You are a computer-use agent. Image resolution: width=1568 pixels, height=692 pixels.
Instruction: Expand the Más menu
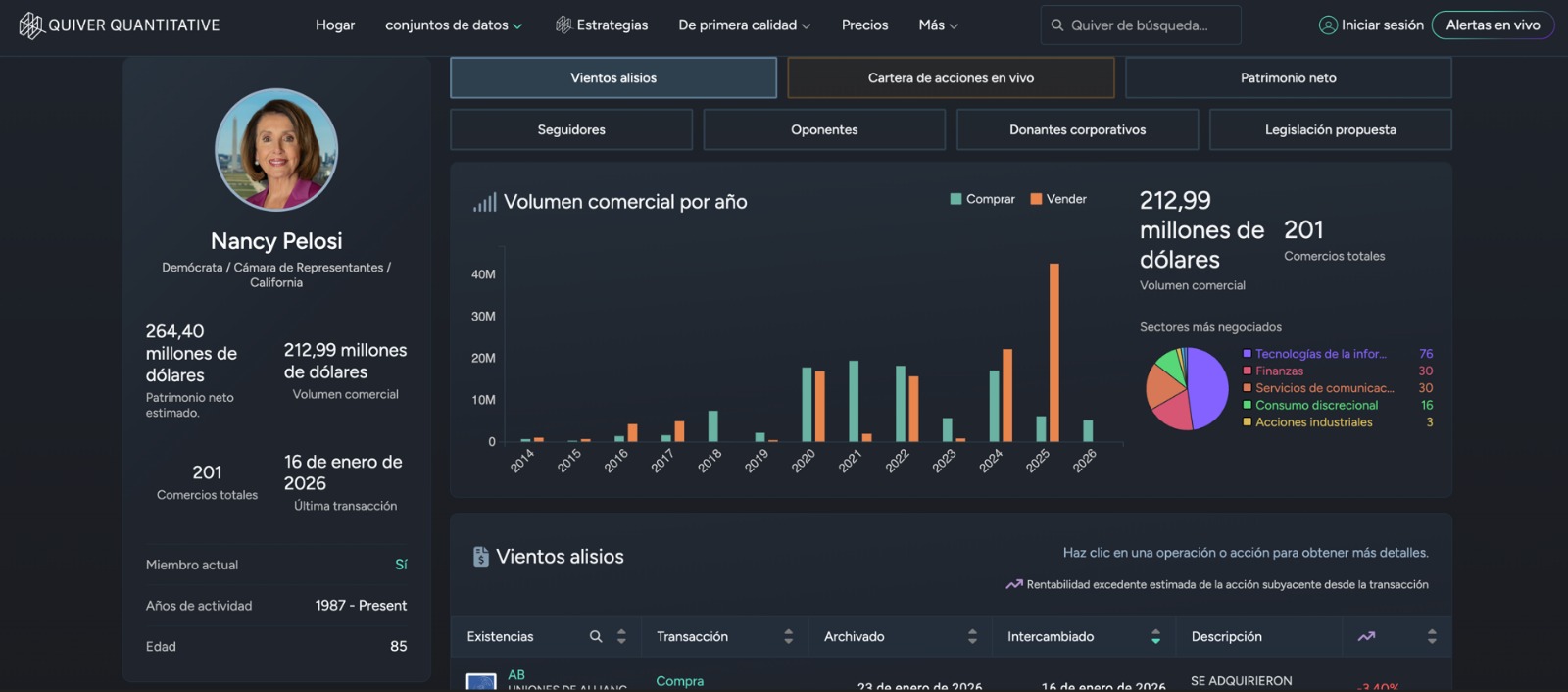point(938,25)
